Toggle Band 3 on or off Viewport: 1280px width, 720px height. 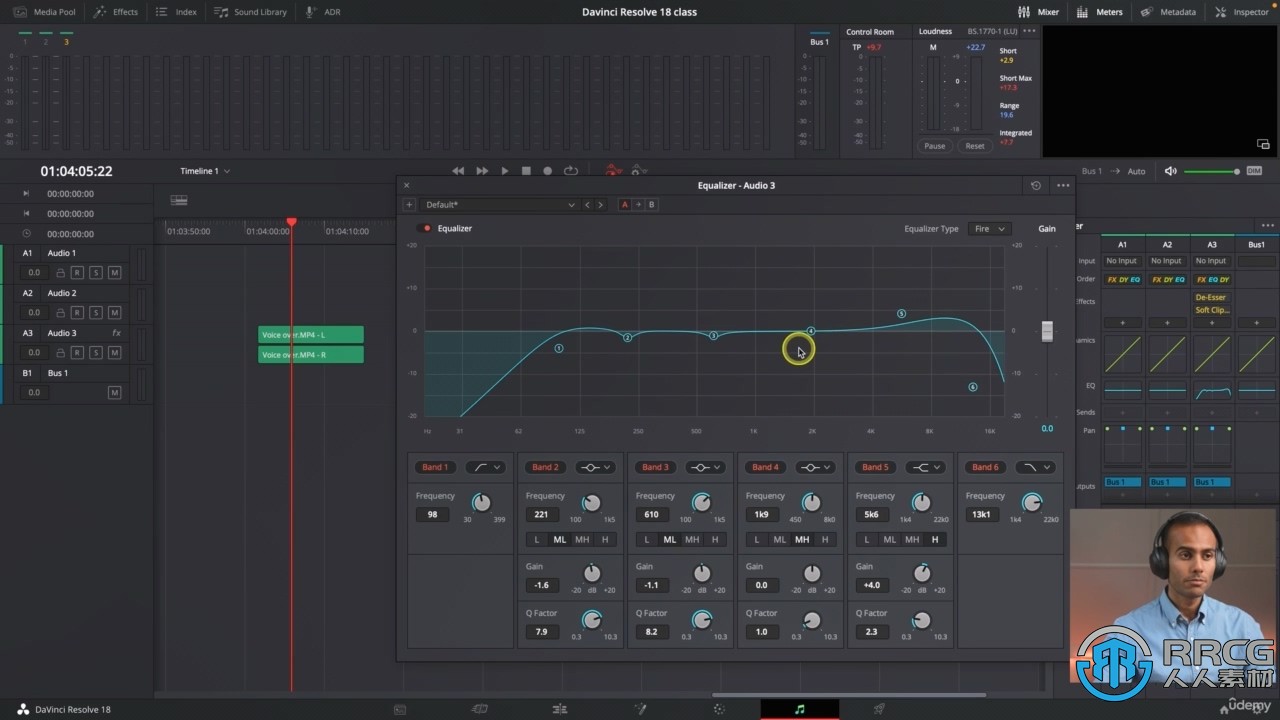(655, 467)
